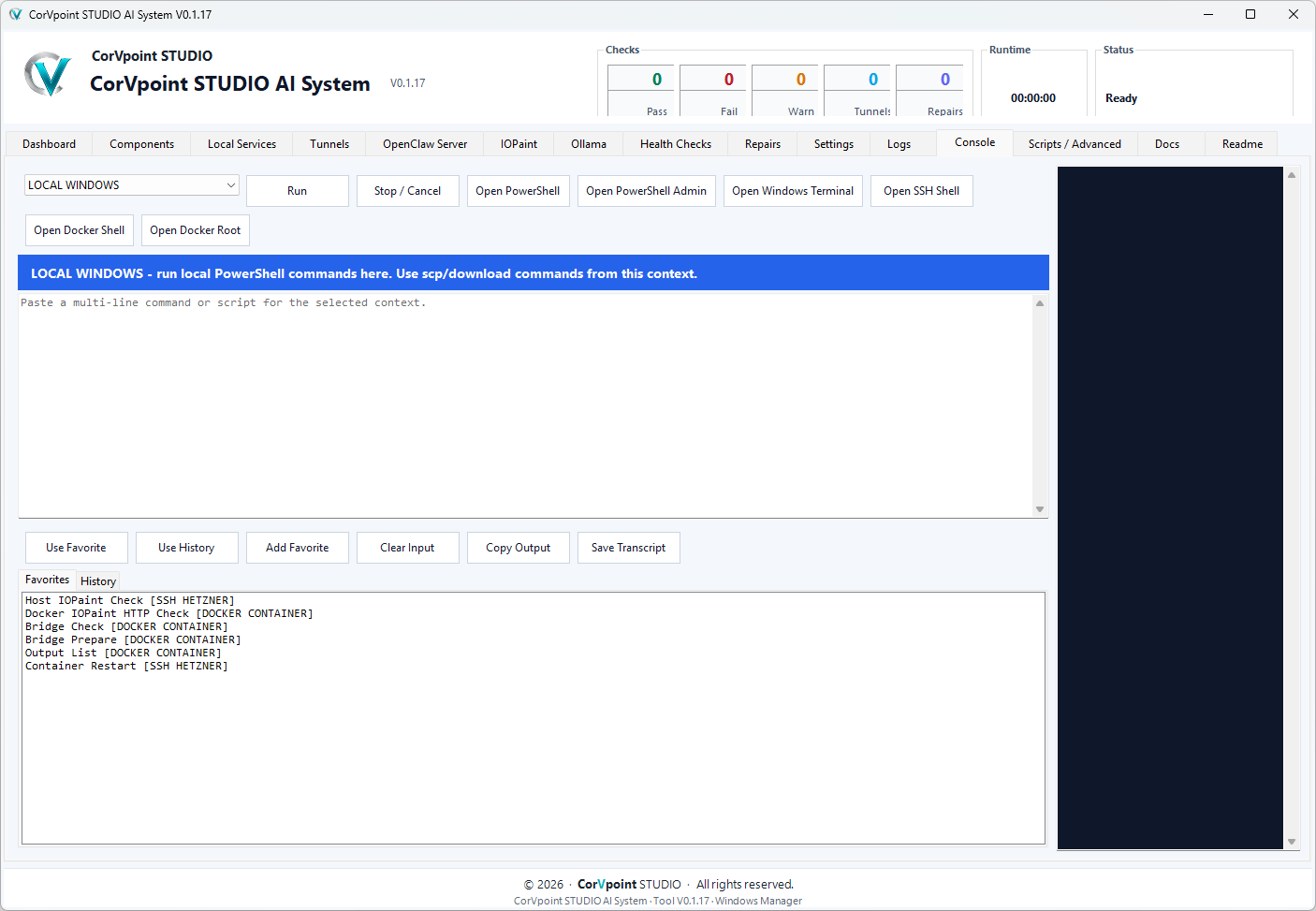Select the OpenClaw Server tab

coord(425,144)
